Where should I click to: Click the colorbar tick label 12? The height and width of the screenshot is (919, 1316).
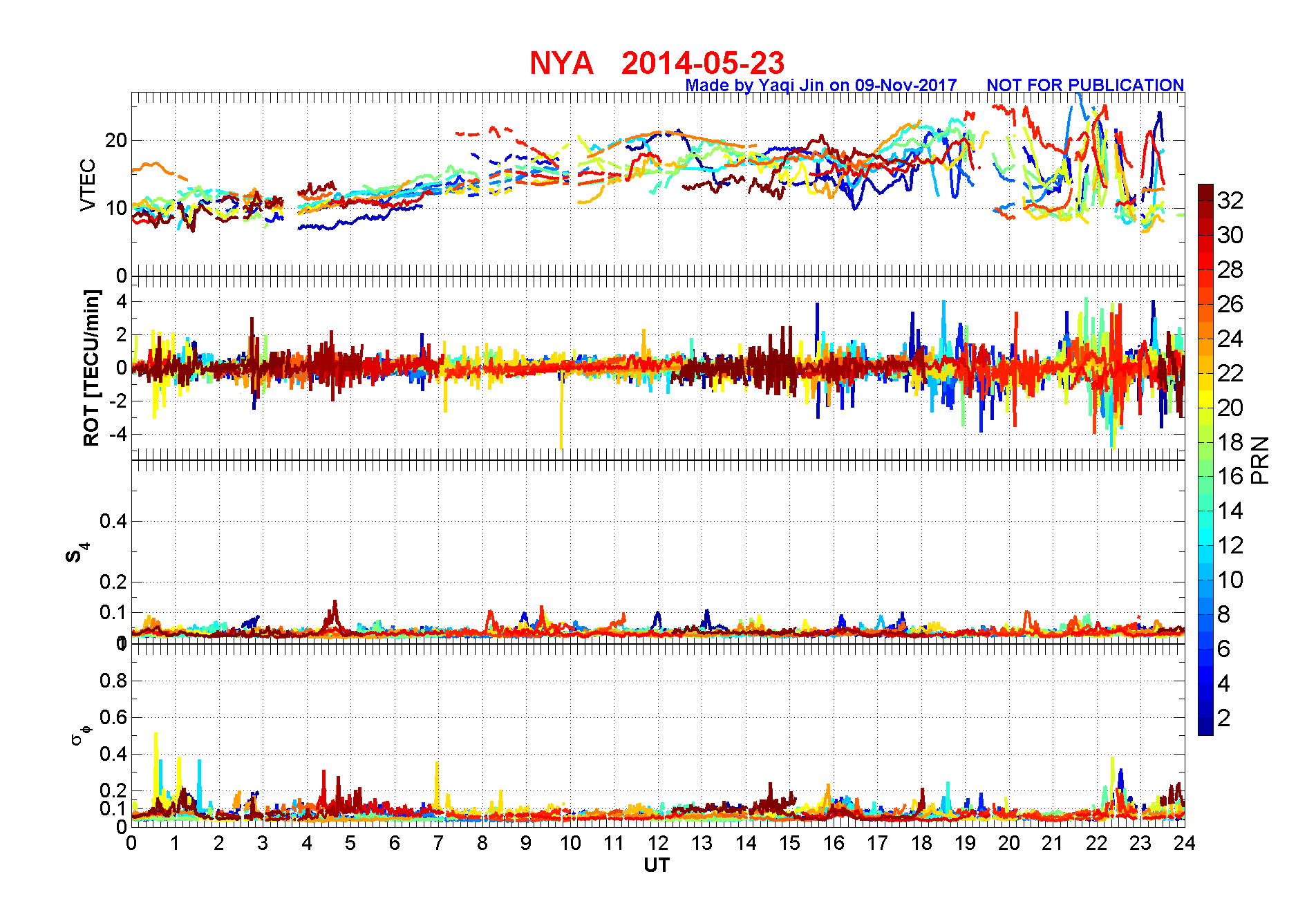point(1230,545)
